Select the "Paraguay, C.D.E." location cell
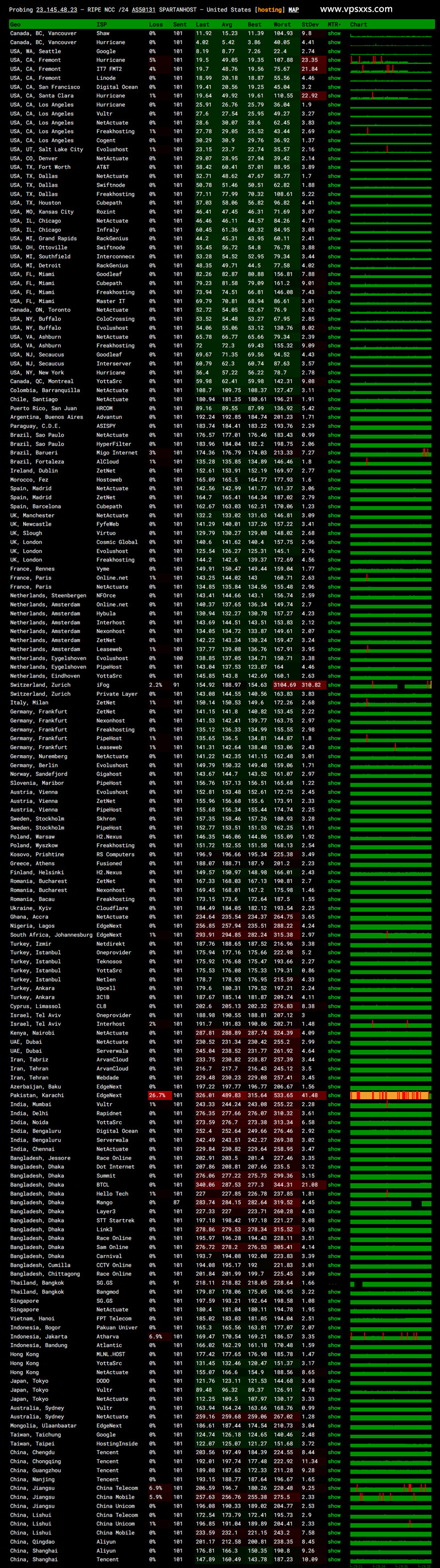 point(35,426)
